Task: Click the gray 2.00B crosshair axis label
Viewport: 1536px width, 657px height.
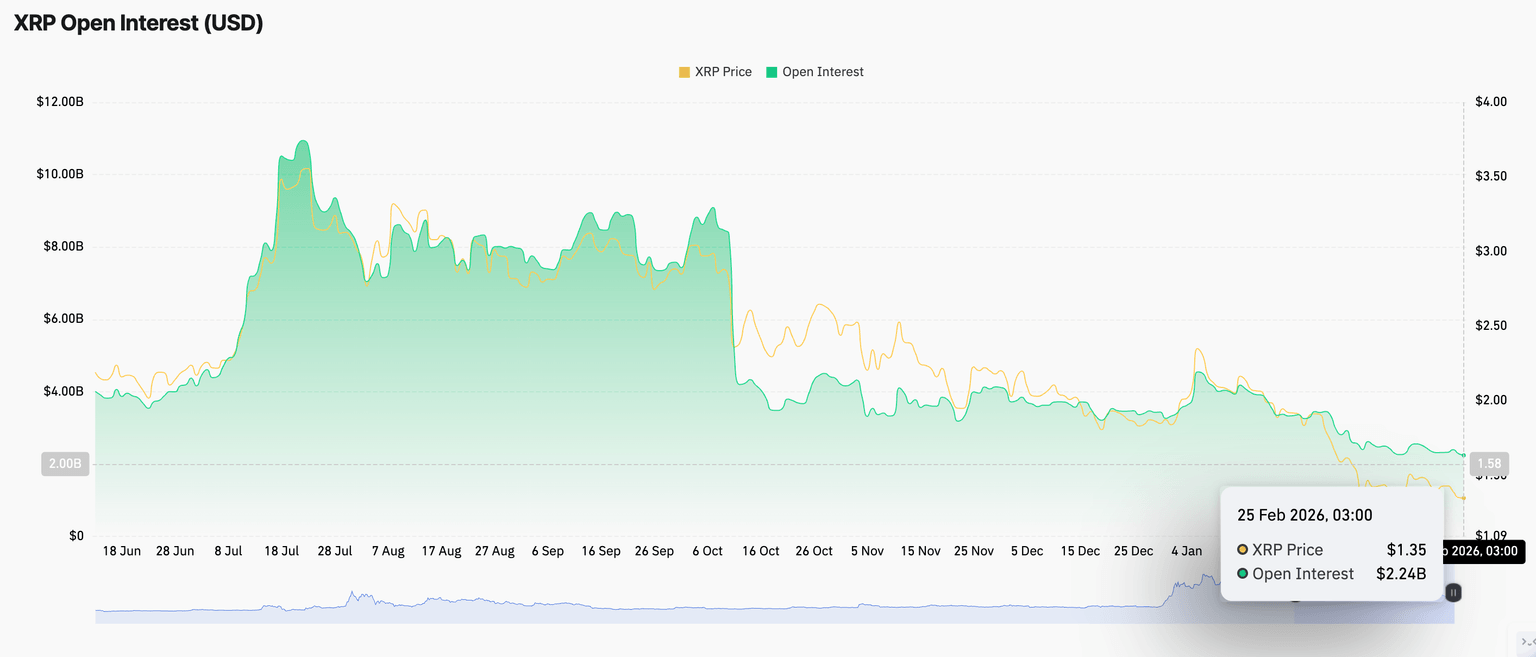Action: (x=65, y=464)
